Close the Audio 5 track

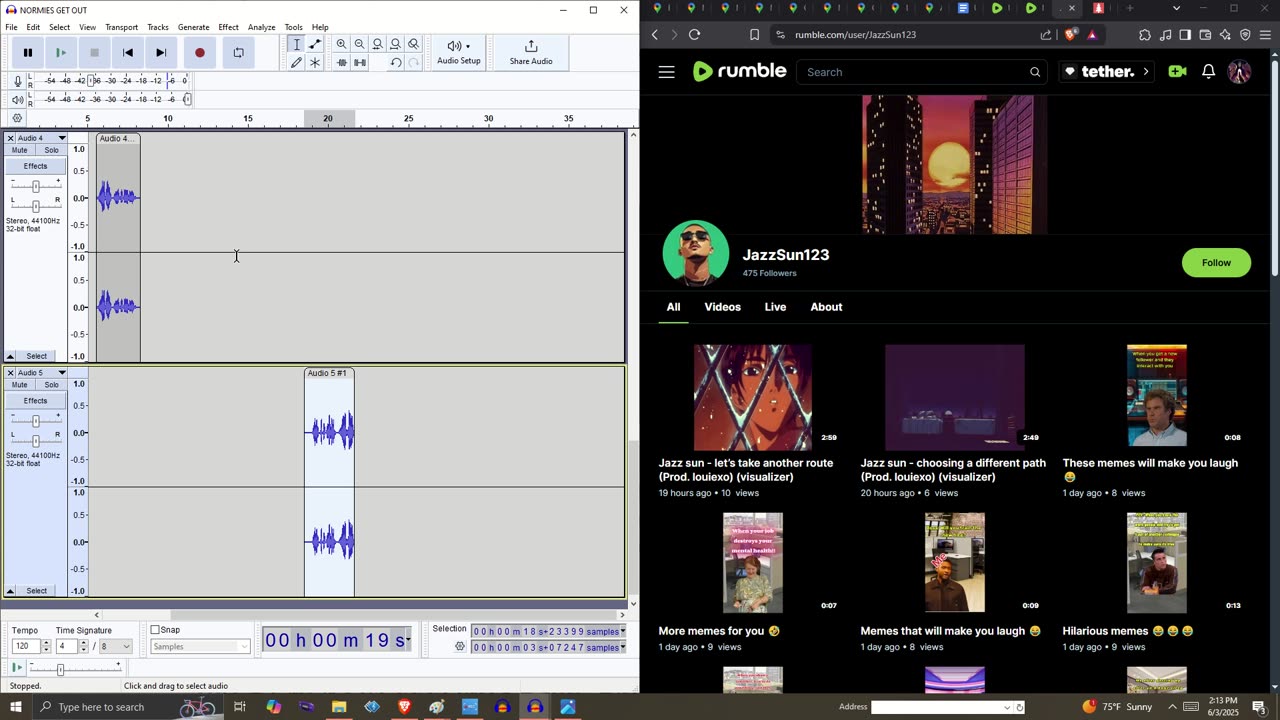pos(10,373)
